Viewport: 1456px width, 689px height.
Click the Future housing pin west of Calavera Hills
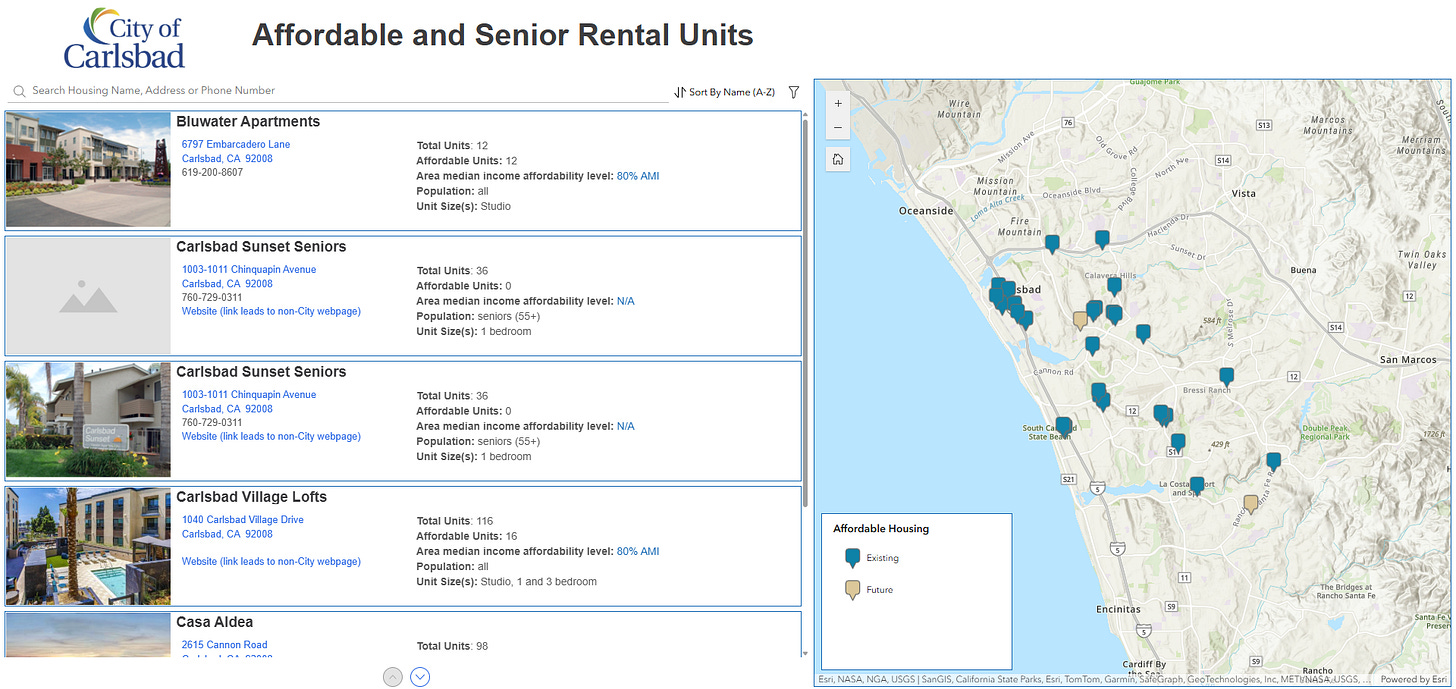click(1080, 319)
